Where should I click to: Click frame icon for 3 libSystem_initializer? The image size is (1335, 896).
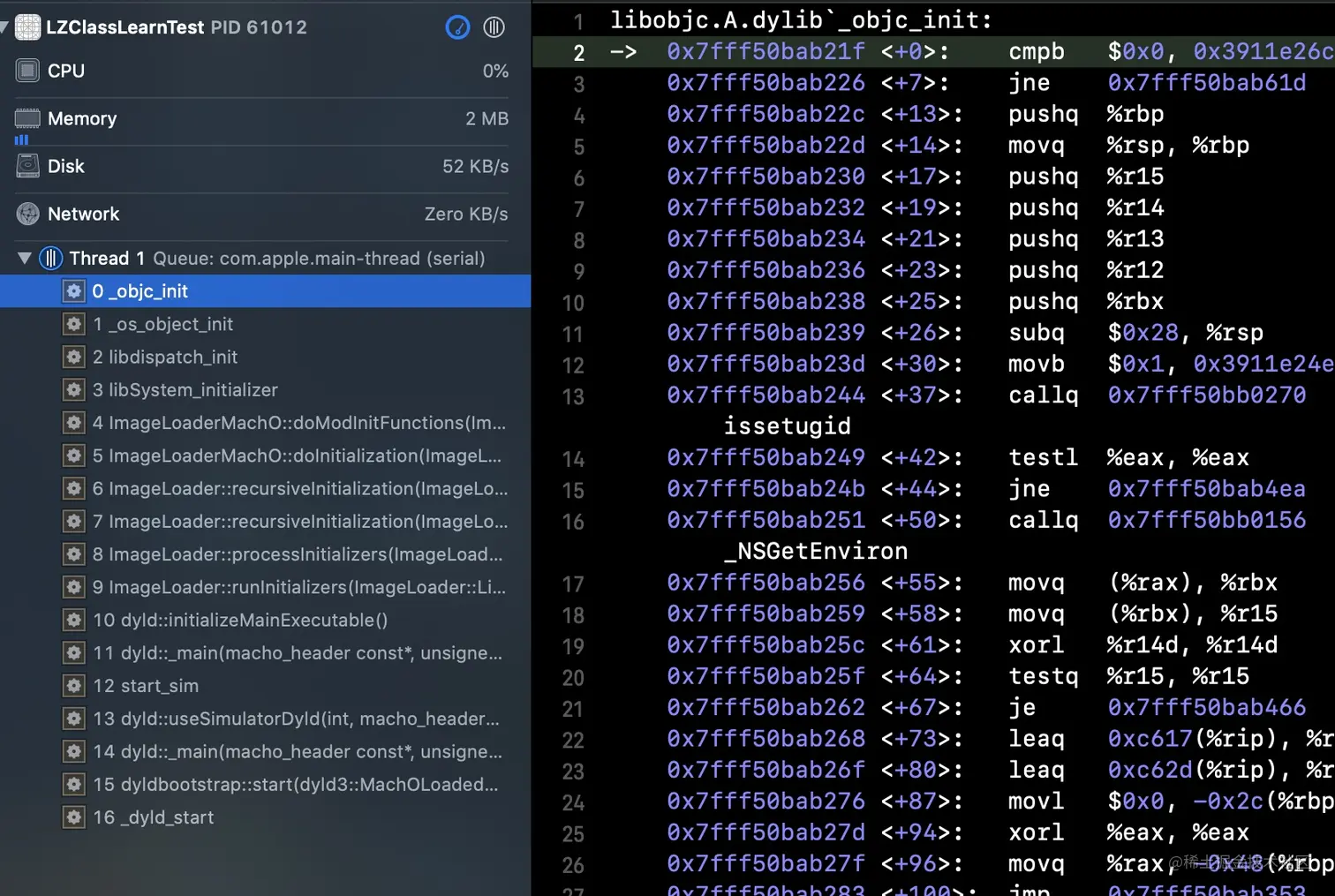click(74, 389)
